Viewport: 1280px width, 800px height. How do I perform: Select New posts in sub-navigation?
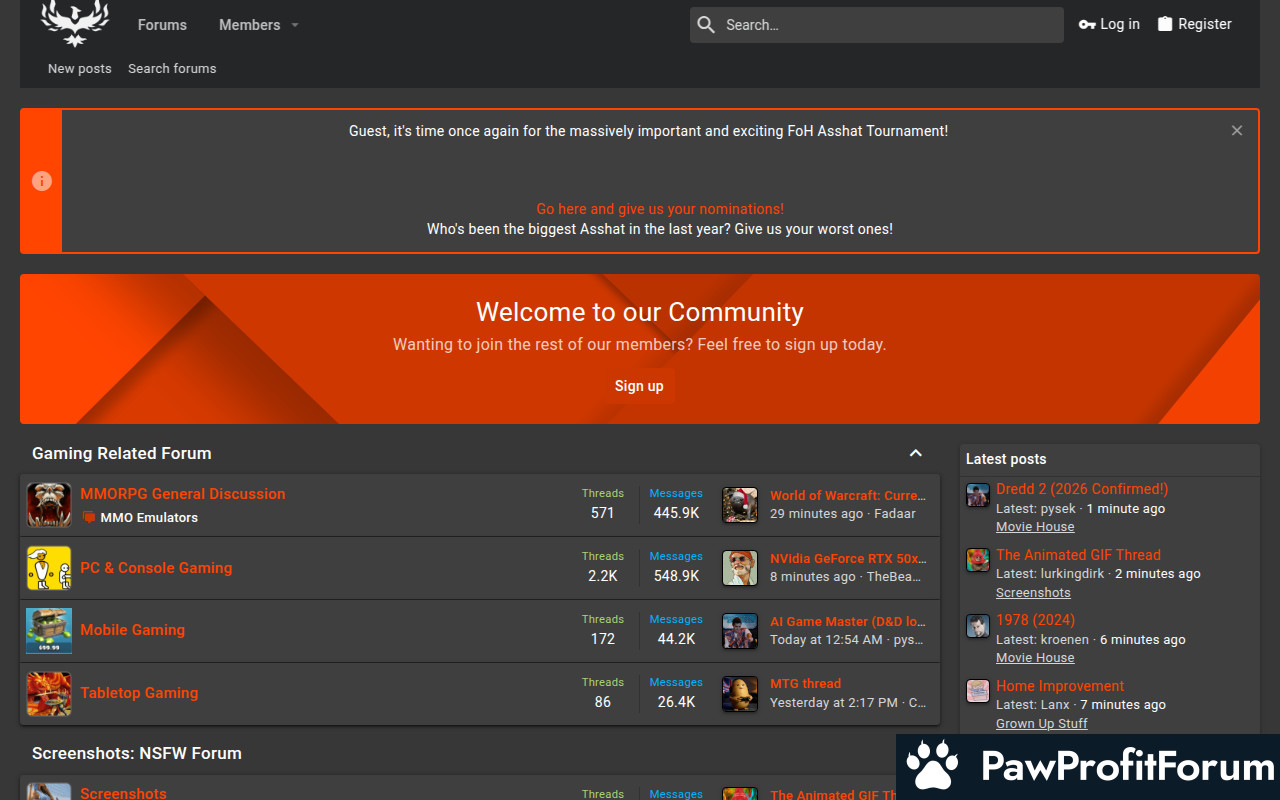pos(80,69)
